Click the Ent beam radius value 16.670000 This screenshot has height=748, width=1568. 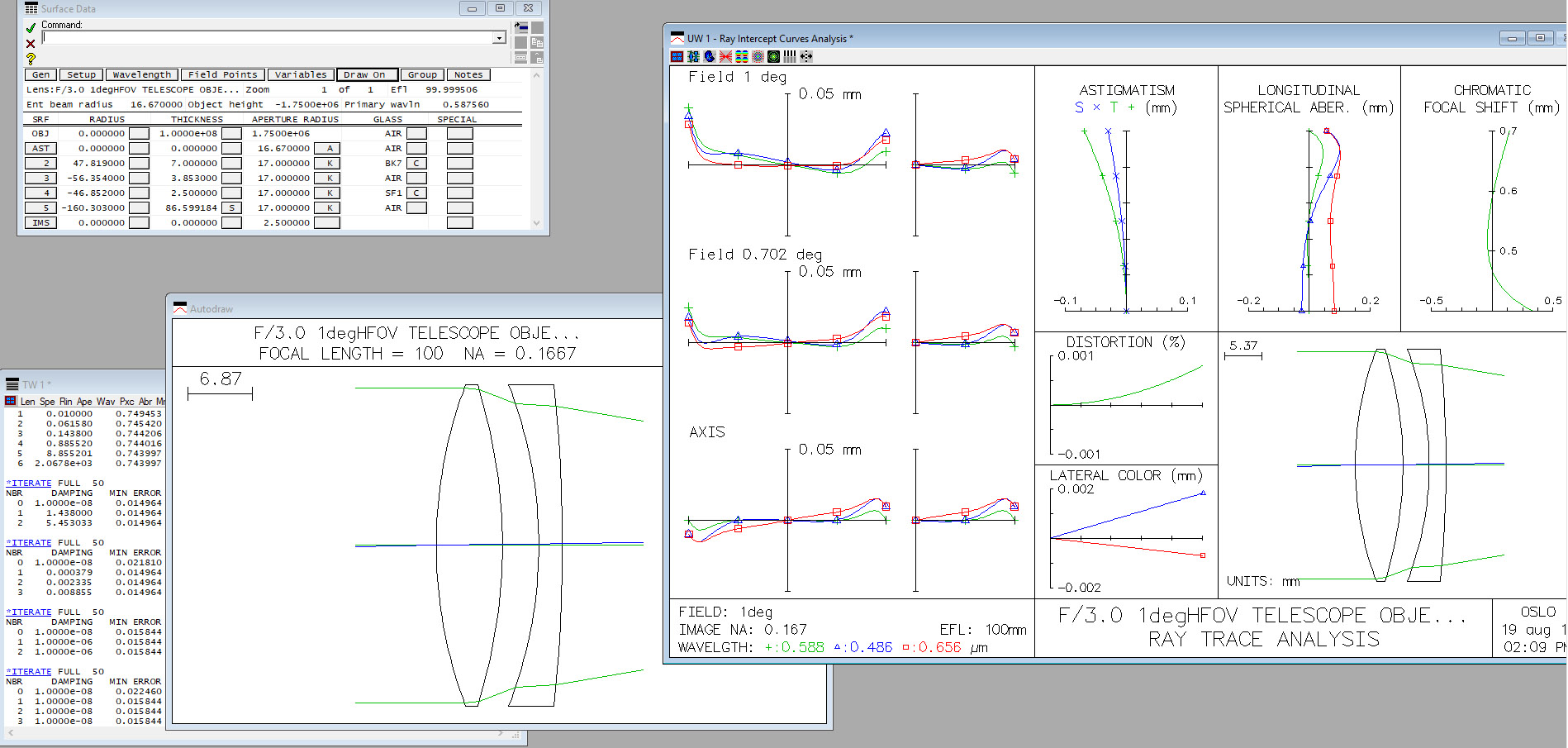pyautogui.click(x=156, y=104)
